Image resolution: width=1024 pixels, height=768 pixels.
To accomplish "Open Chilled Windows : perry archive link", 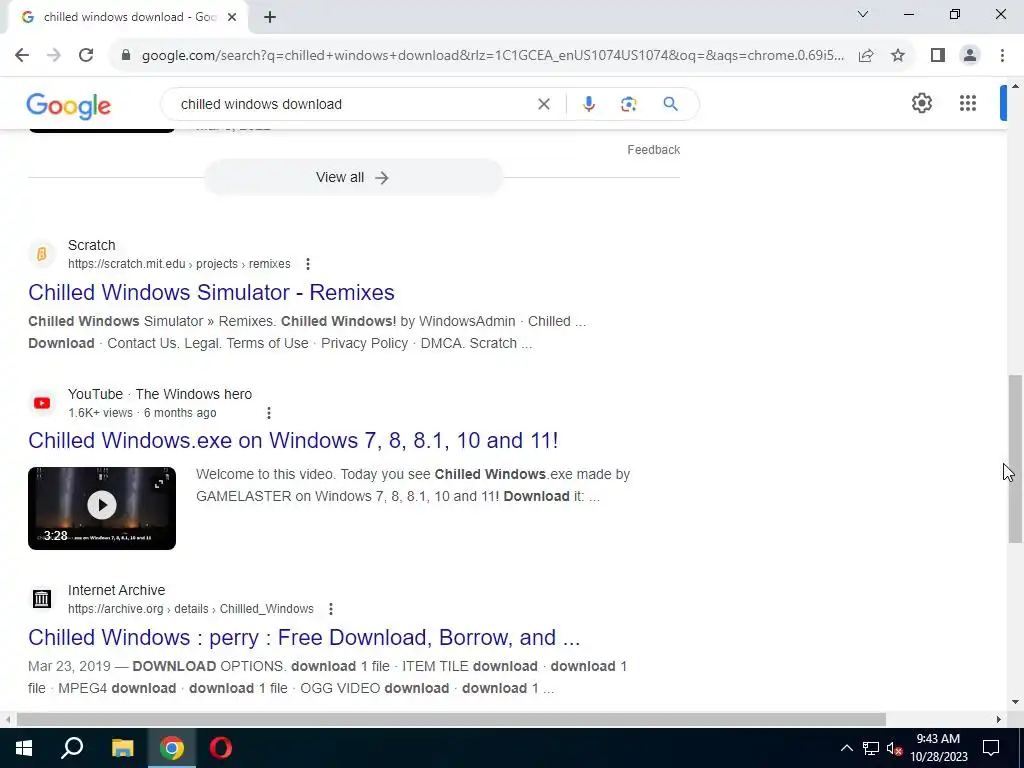I will coord(304,637).
